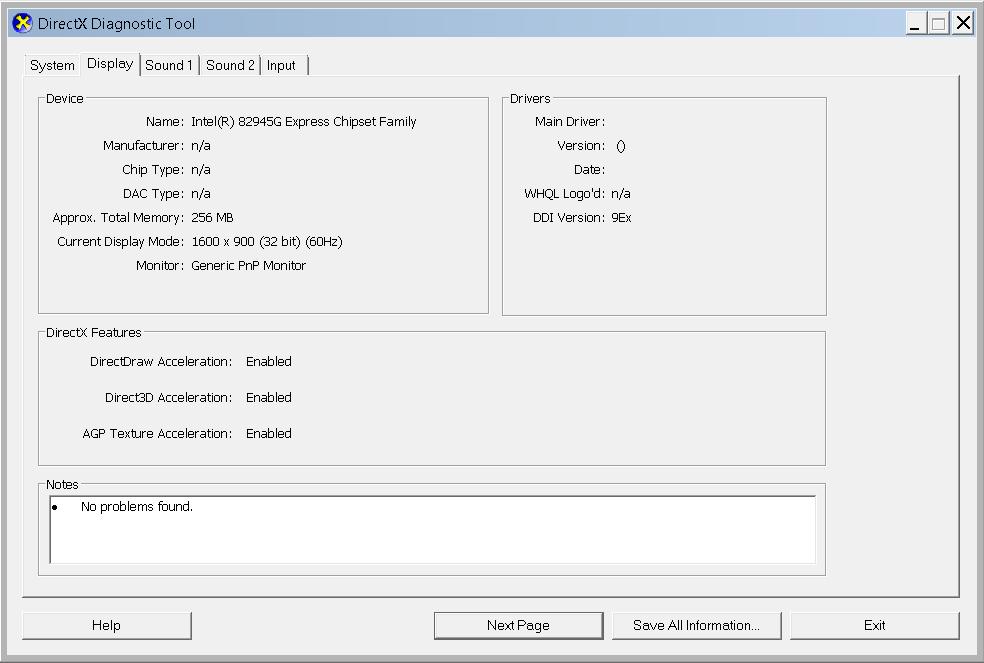Click the Drivers 'Date:' label
The image size is (984, 663).
click(589, 170)
